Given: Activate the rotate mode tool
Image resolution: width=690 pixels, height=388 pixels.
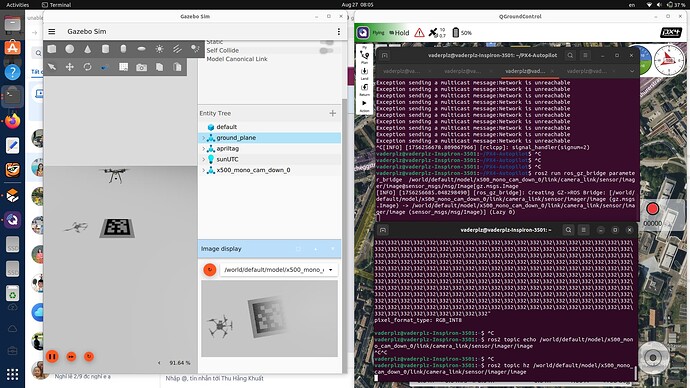Looking at the screenshot, I should 88,67.
